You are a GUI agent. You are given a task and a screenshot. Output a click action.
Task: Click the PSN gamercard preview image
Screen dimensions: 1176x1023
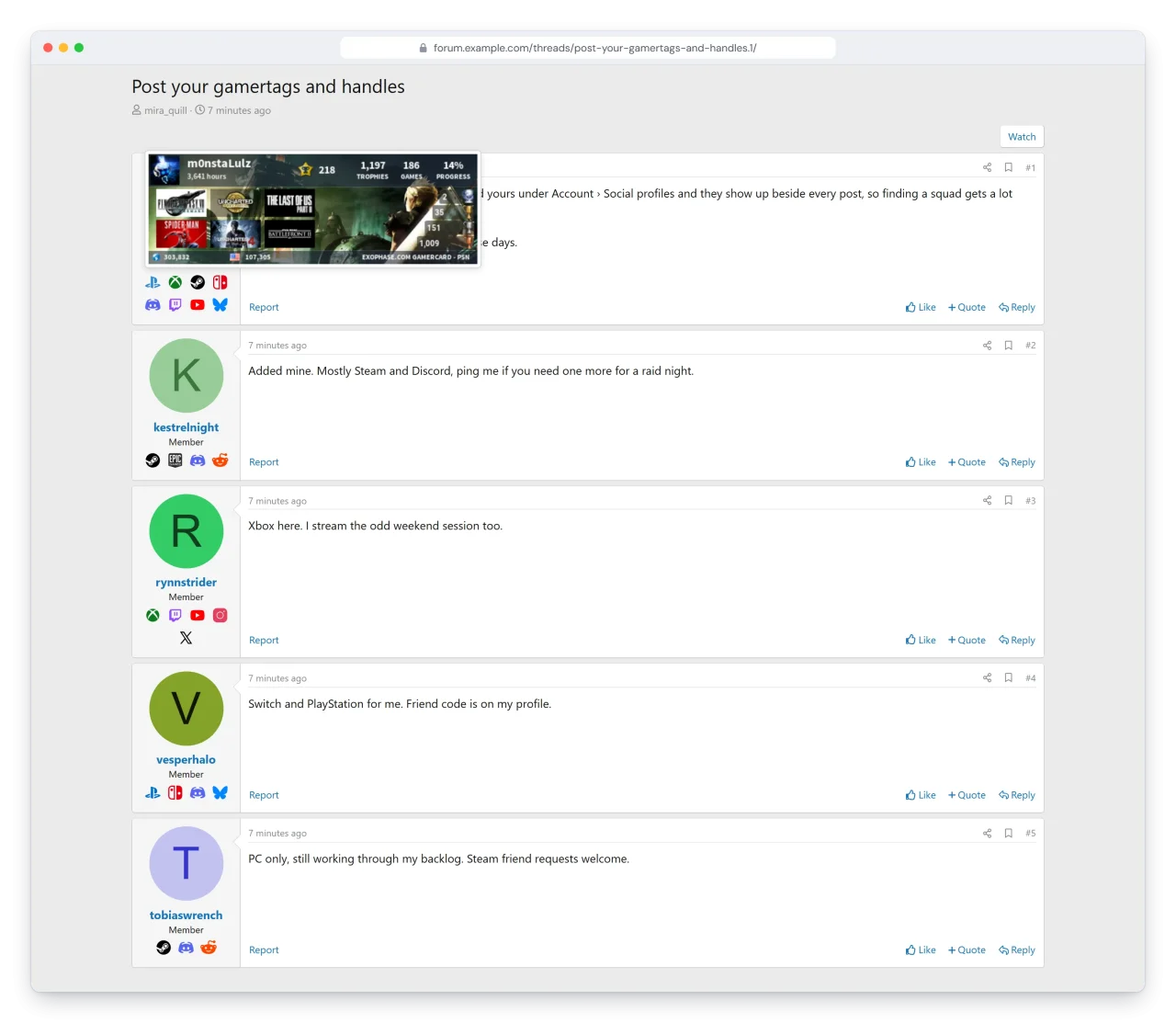pyautogui.click(x=313, y=209)
